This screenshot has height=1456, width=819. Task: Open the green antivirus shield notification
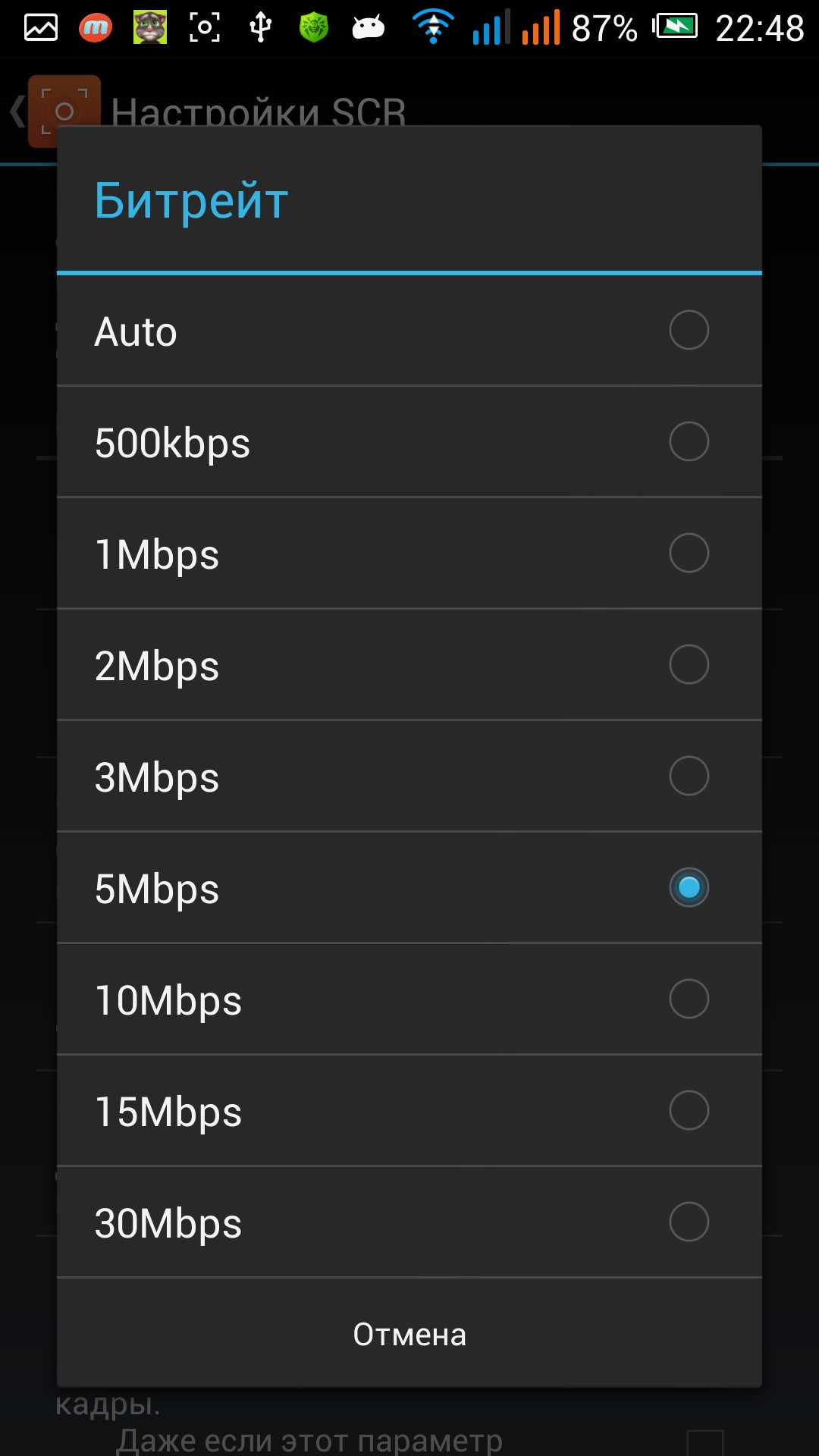pos(314,28)
